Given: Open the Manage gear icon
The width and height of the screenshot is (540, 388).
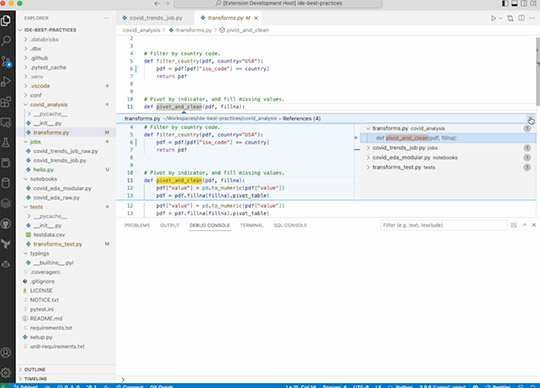Looking at the screenshot, I should coord(6,373).
